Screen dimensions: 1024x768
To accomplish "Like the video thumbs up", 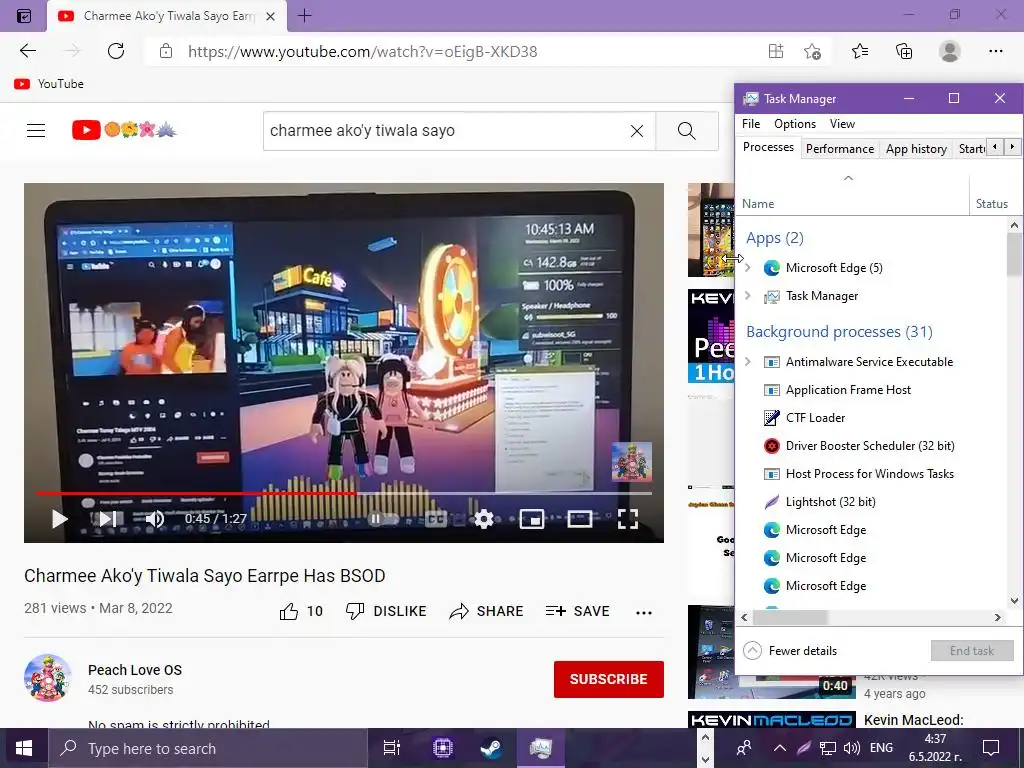I will [x=301, y=611].
